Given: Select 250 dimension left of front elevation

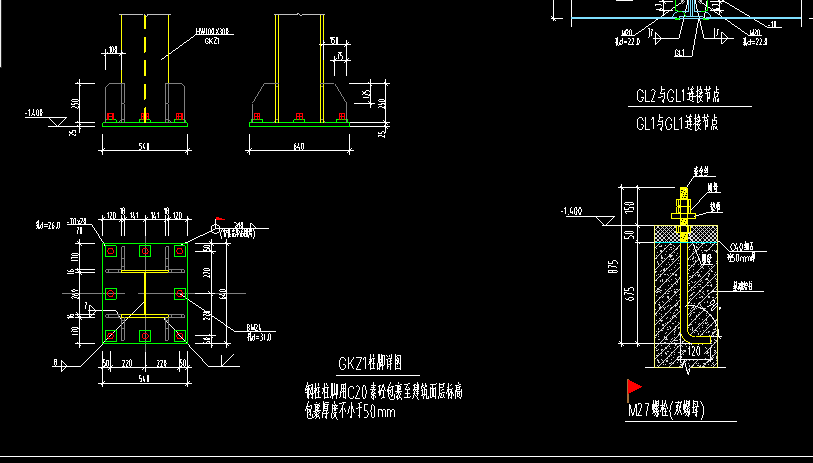Looking at the screenshot, I should coord(76,103).
